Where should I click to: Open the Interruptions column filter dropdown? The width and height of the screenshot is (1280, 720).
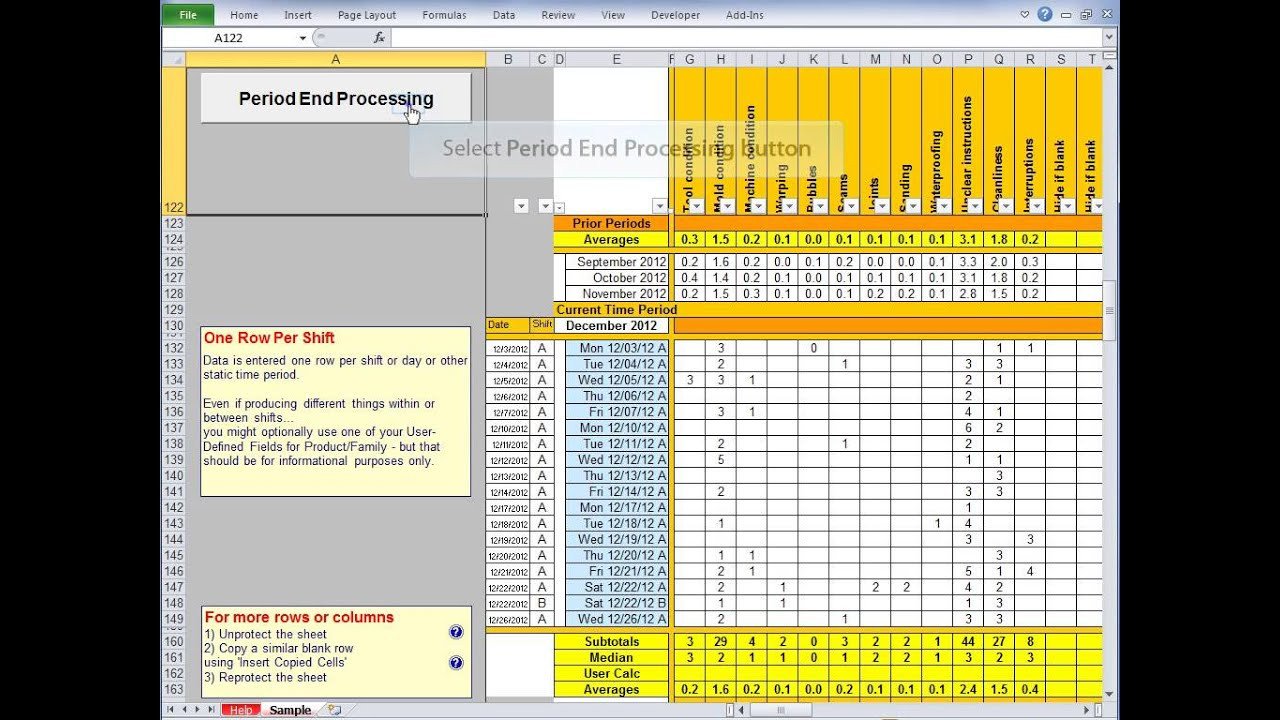[x=1036, y=206]
